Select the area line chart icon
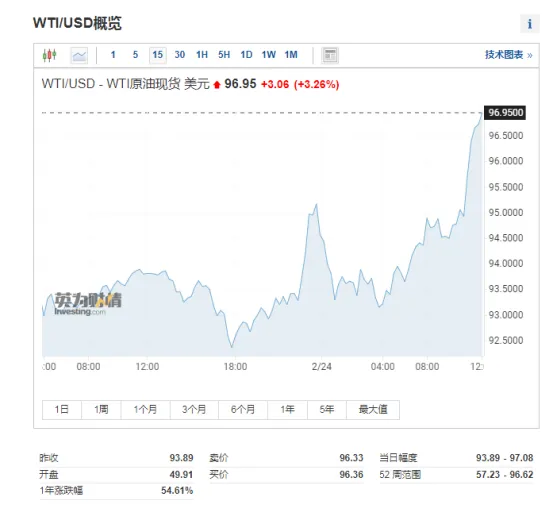 coord(79,55)
